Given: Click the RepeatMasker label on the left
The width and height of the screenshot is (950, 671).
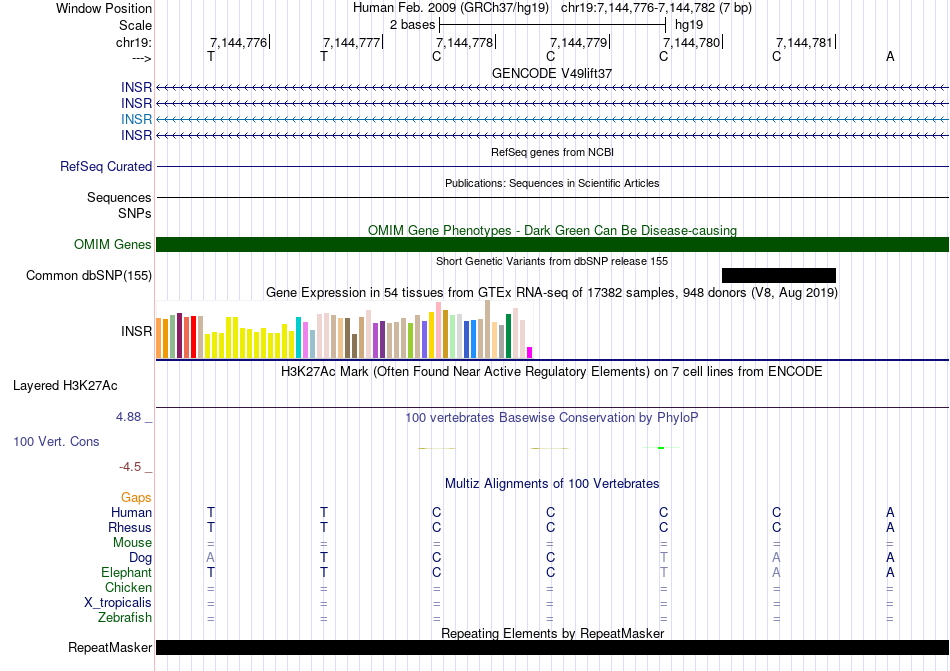Looking at the screenshot, I should (109, 648).
